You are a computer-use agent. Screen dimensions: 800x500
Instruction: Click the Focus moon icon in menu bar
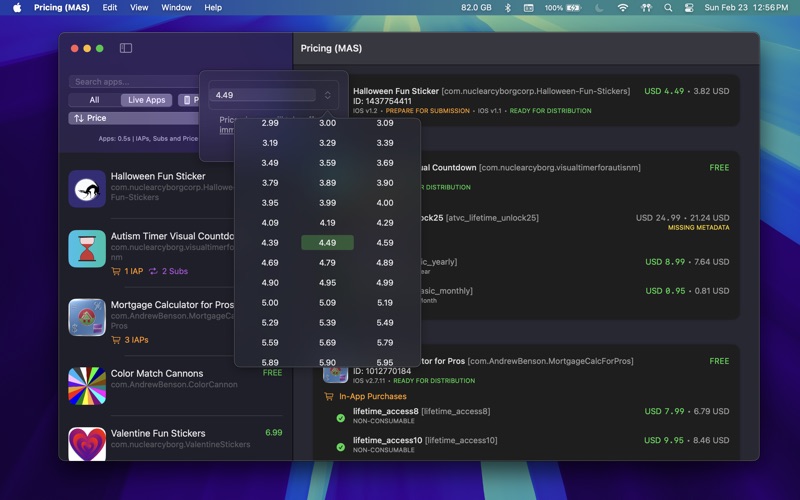point(599,8)
